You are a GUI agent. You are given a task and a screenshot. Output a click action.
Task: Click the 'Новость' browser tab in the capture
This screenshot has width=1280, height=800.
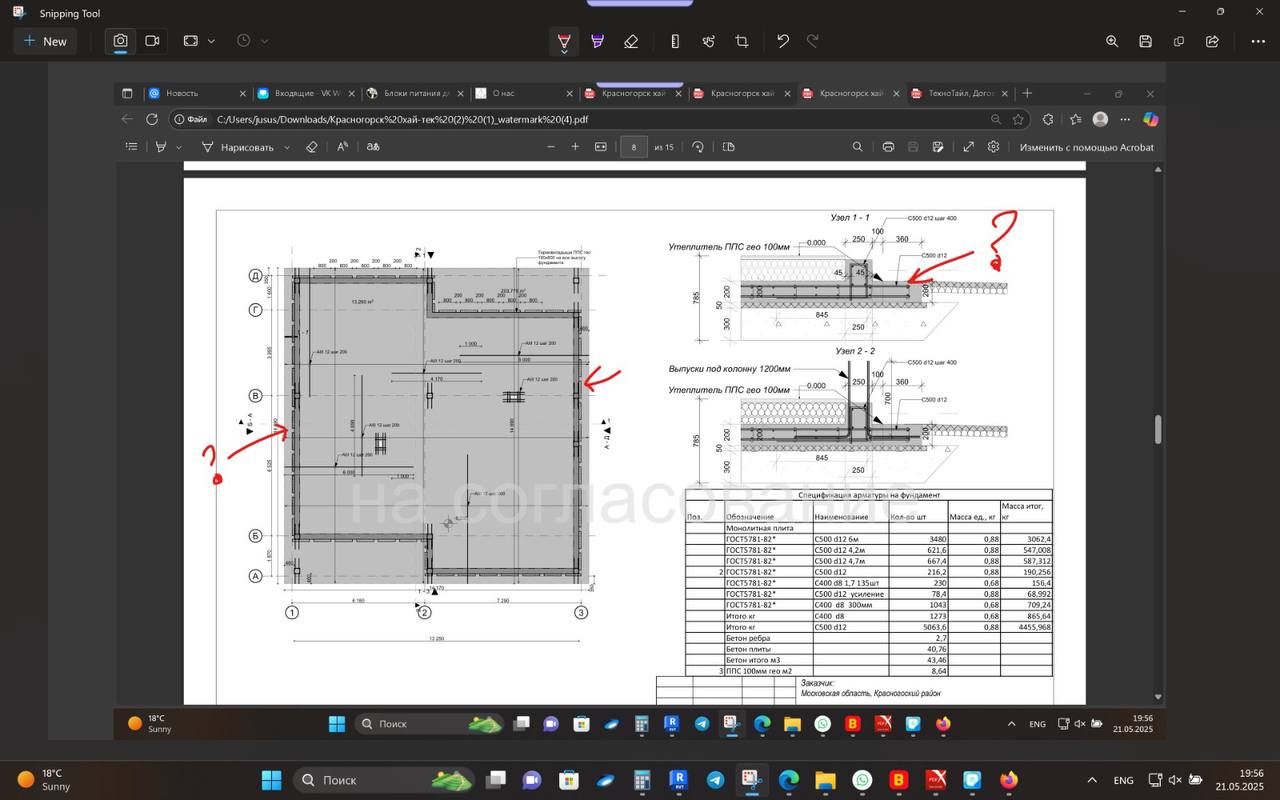197,93
